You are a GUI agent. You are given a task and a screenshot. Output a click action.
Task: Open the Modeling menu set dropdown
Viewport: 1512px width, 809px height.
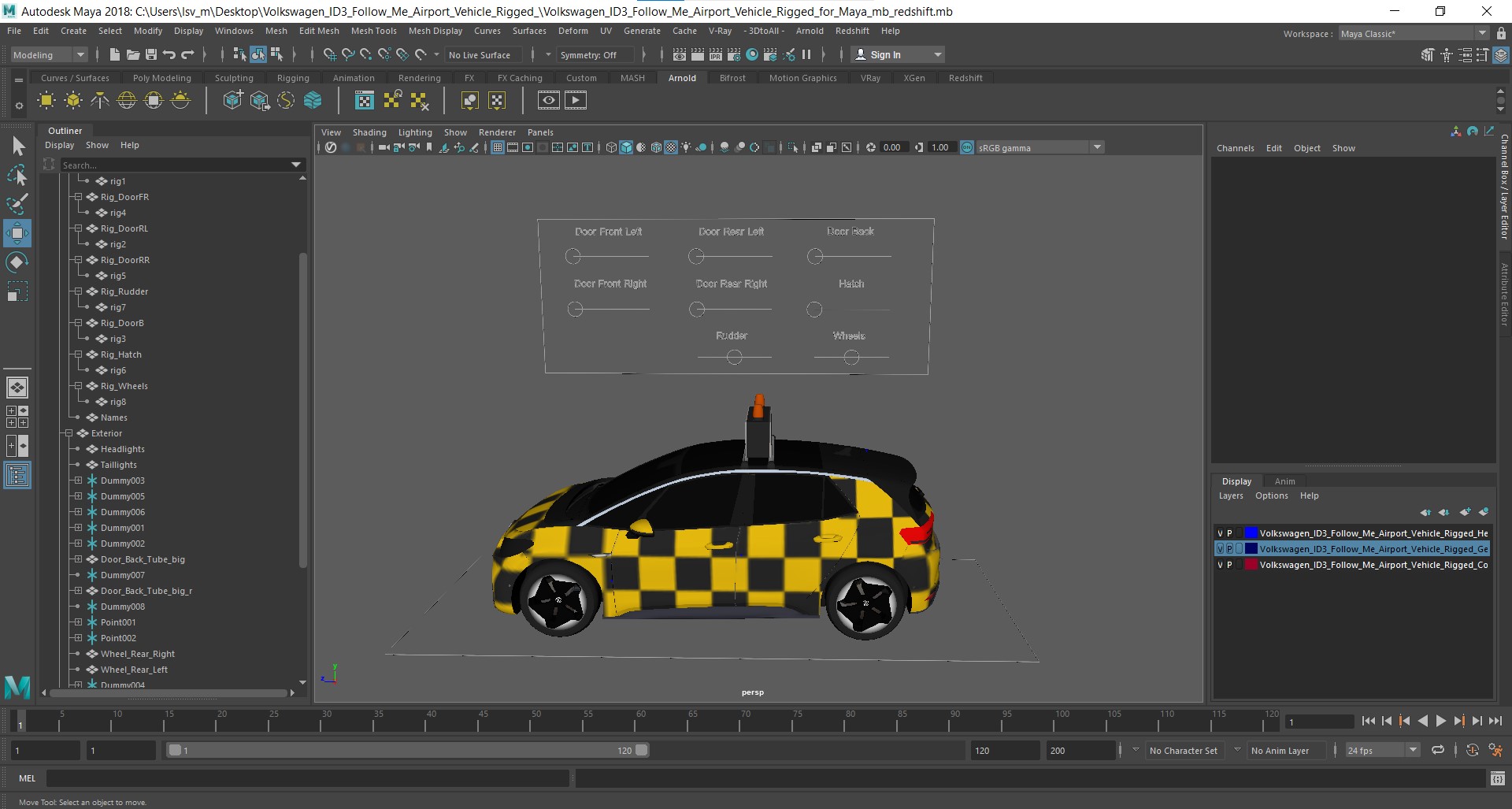(x=49, y=54)
